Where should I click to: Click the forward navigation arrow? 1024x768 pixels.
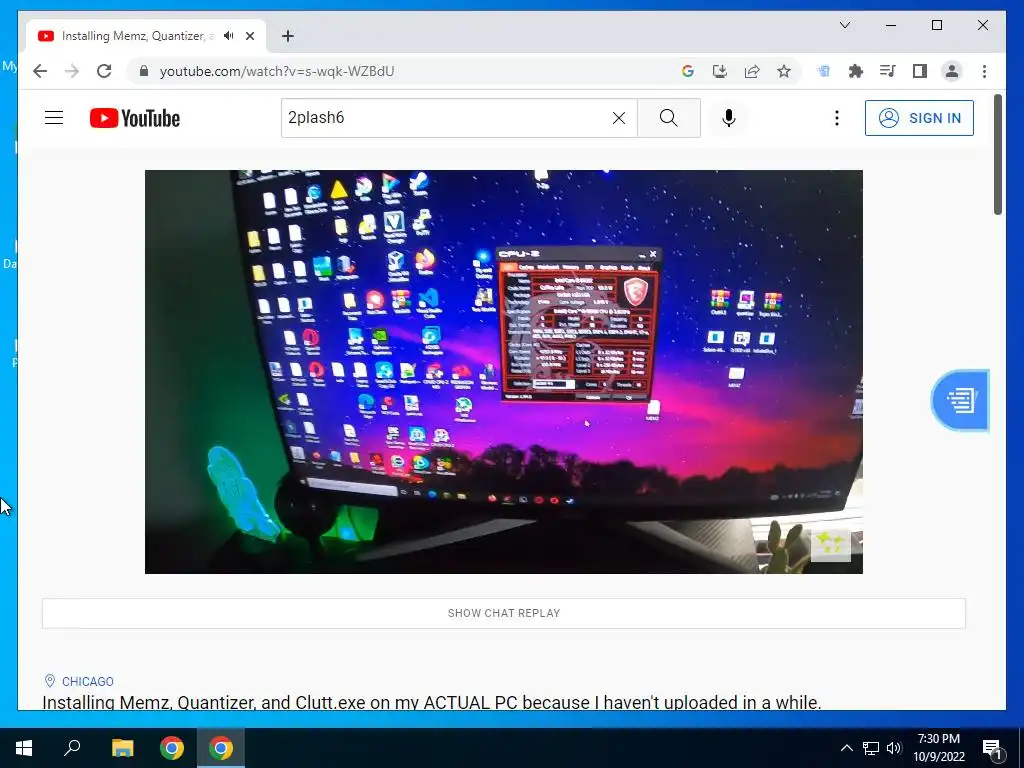[x=72, y=71]
